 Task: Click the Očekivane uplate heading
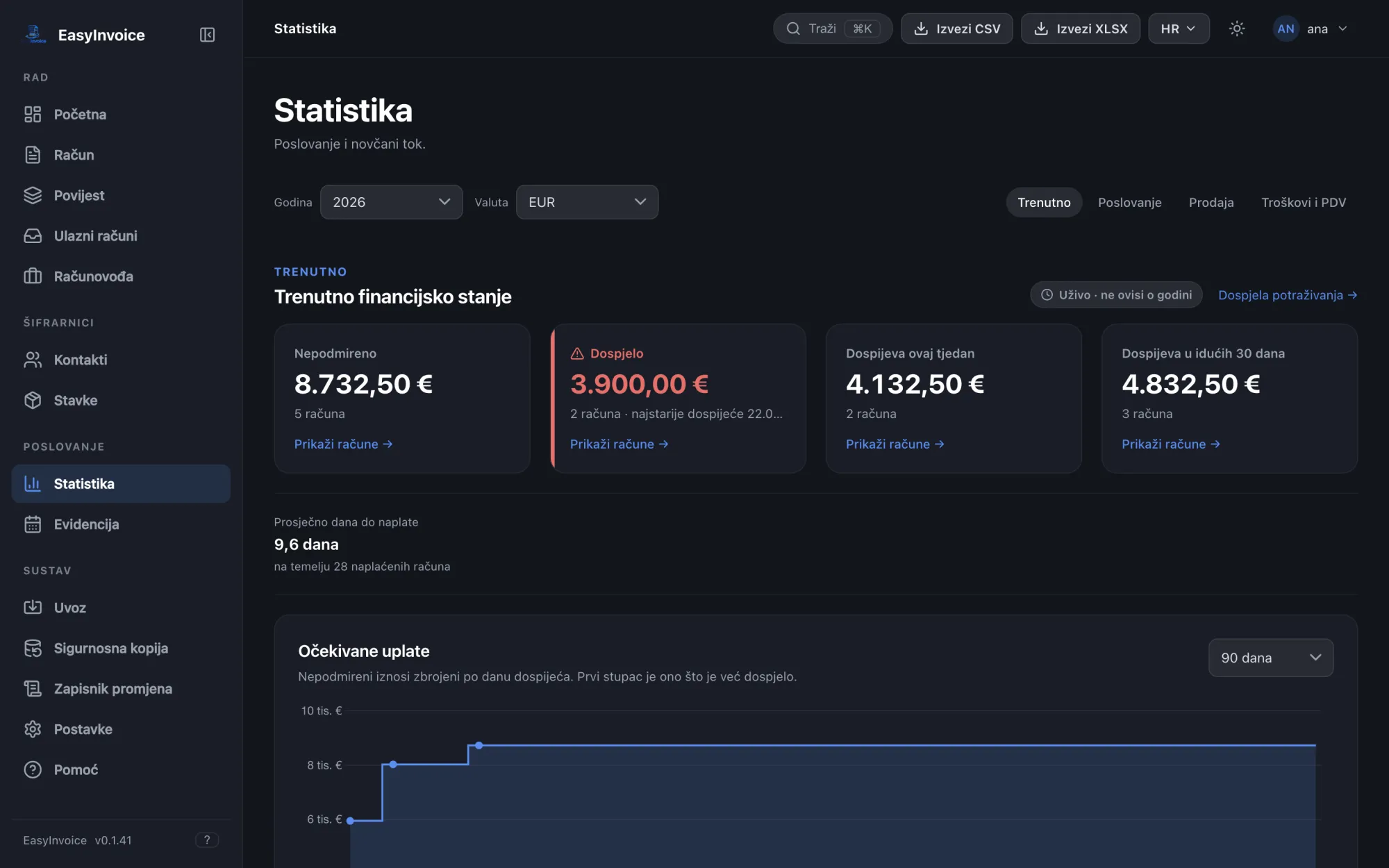[364, 651]
